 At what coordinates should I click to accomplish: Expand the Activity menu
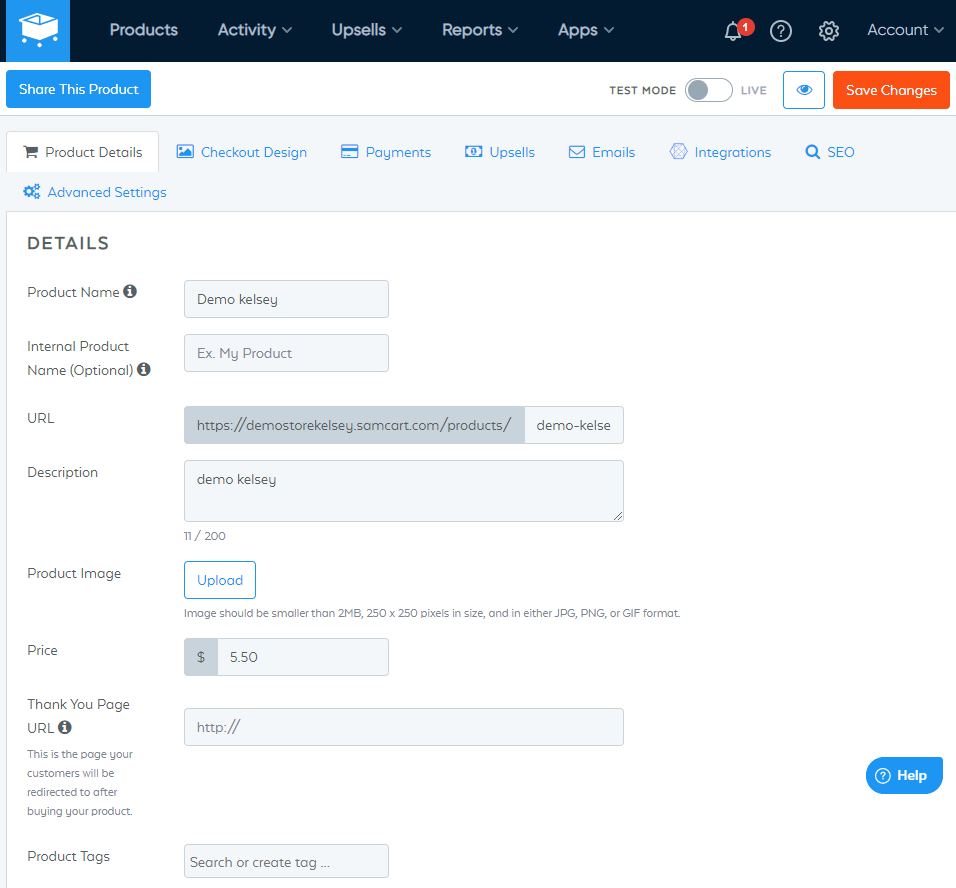[x=254, y=30]
